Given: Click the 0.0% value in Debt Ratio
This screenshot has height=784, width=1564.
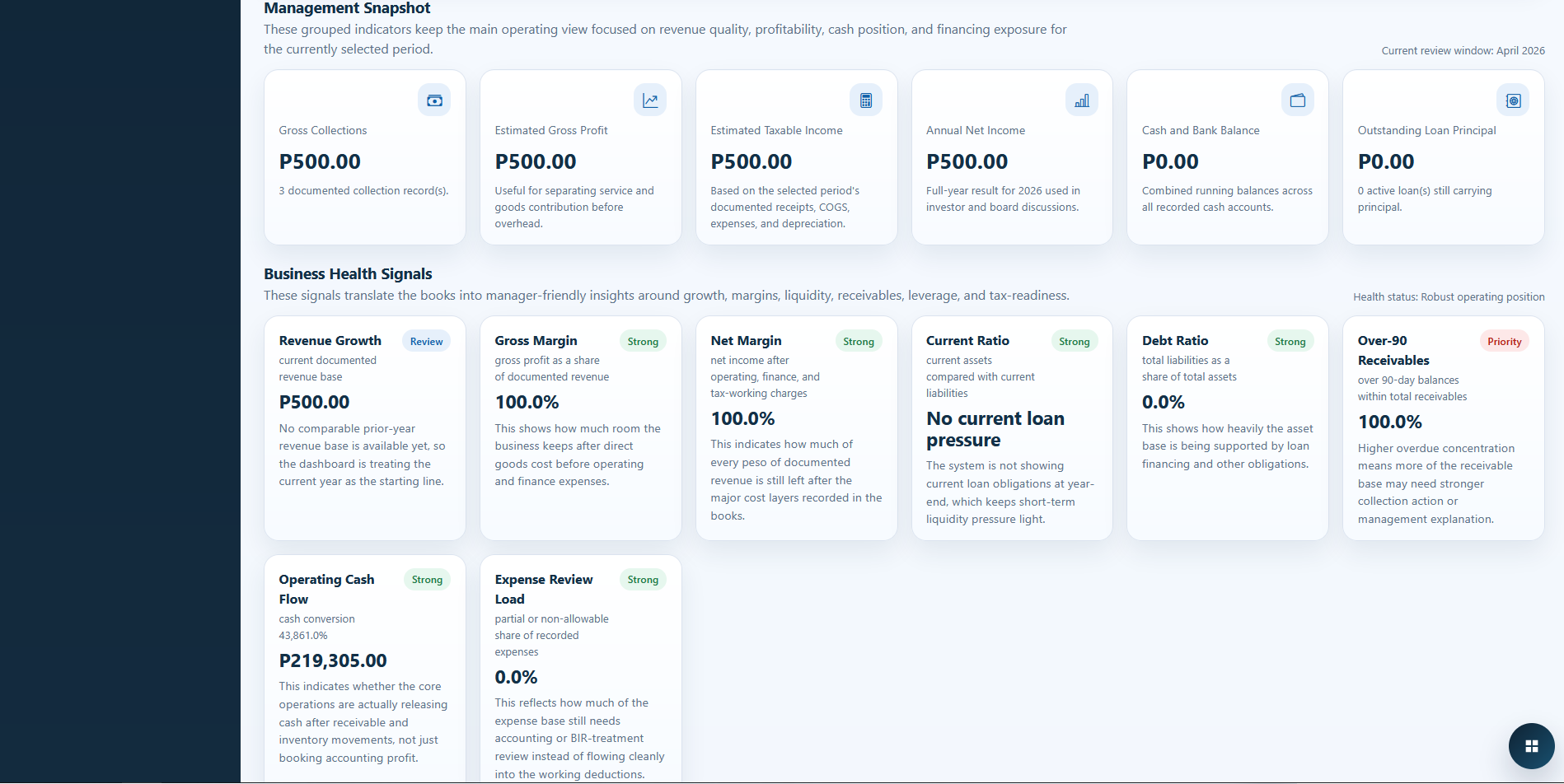Looking at the screenshot, I should tap(1164, 403).
